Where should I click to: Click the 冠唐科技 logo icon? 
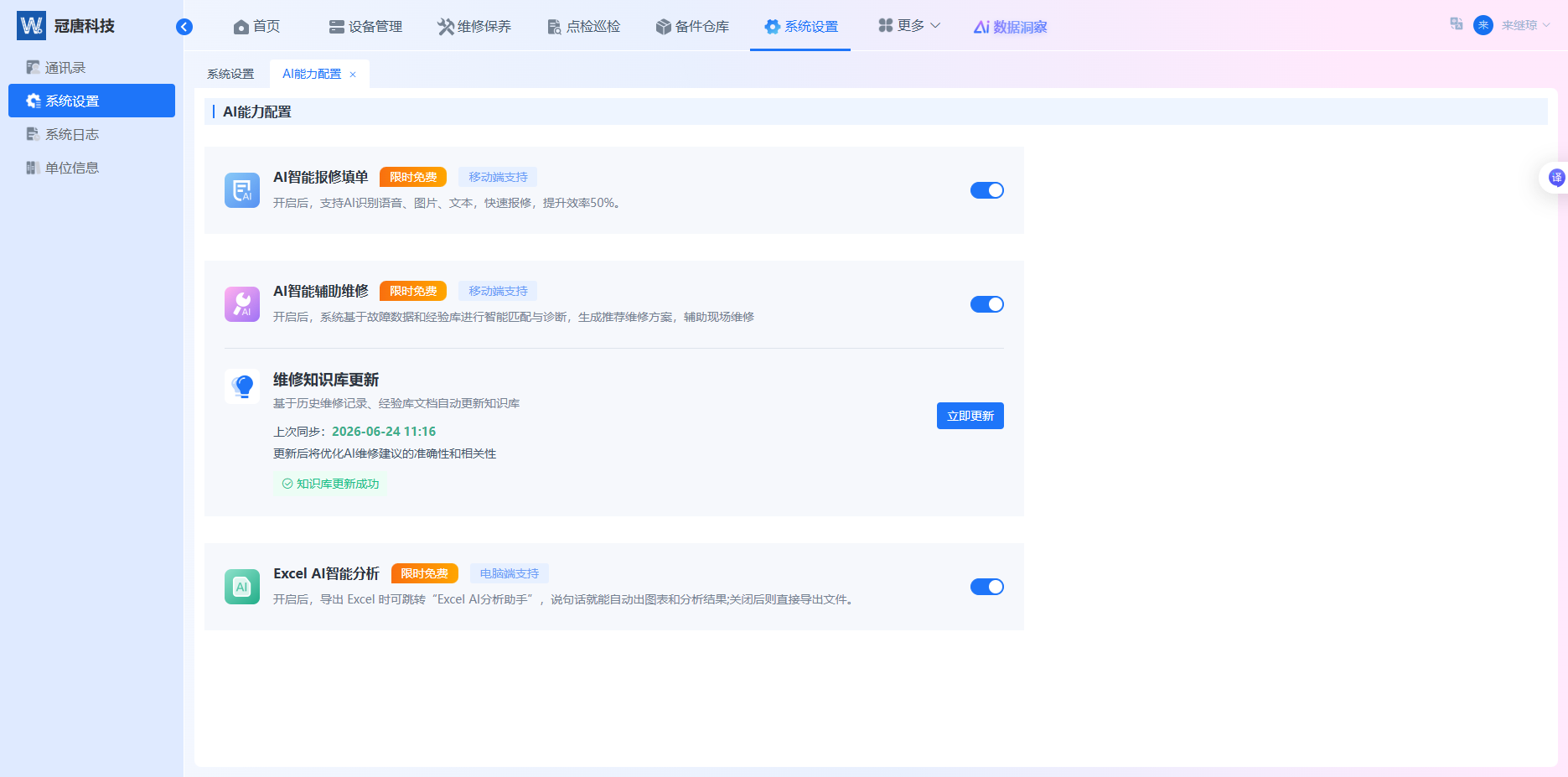[x=32, y=26]
